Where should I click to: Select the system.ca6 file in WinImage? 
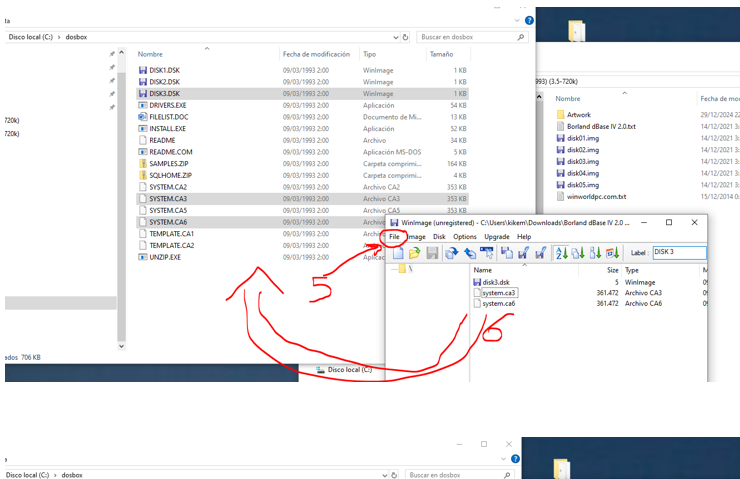point(499,303)
